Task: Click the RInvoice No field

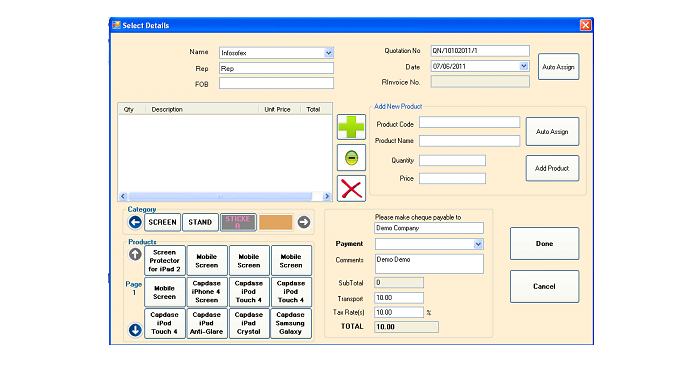Action: (480, 82)
